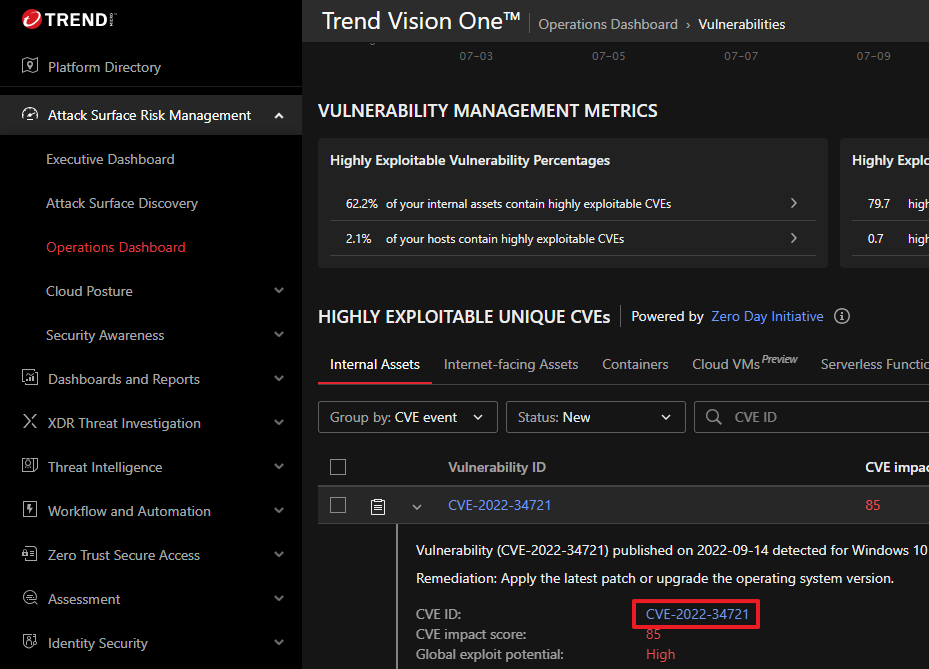Open the Group by CVE event dropdown
This screenshot has width=929, height=669.
[407, 417]
